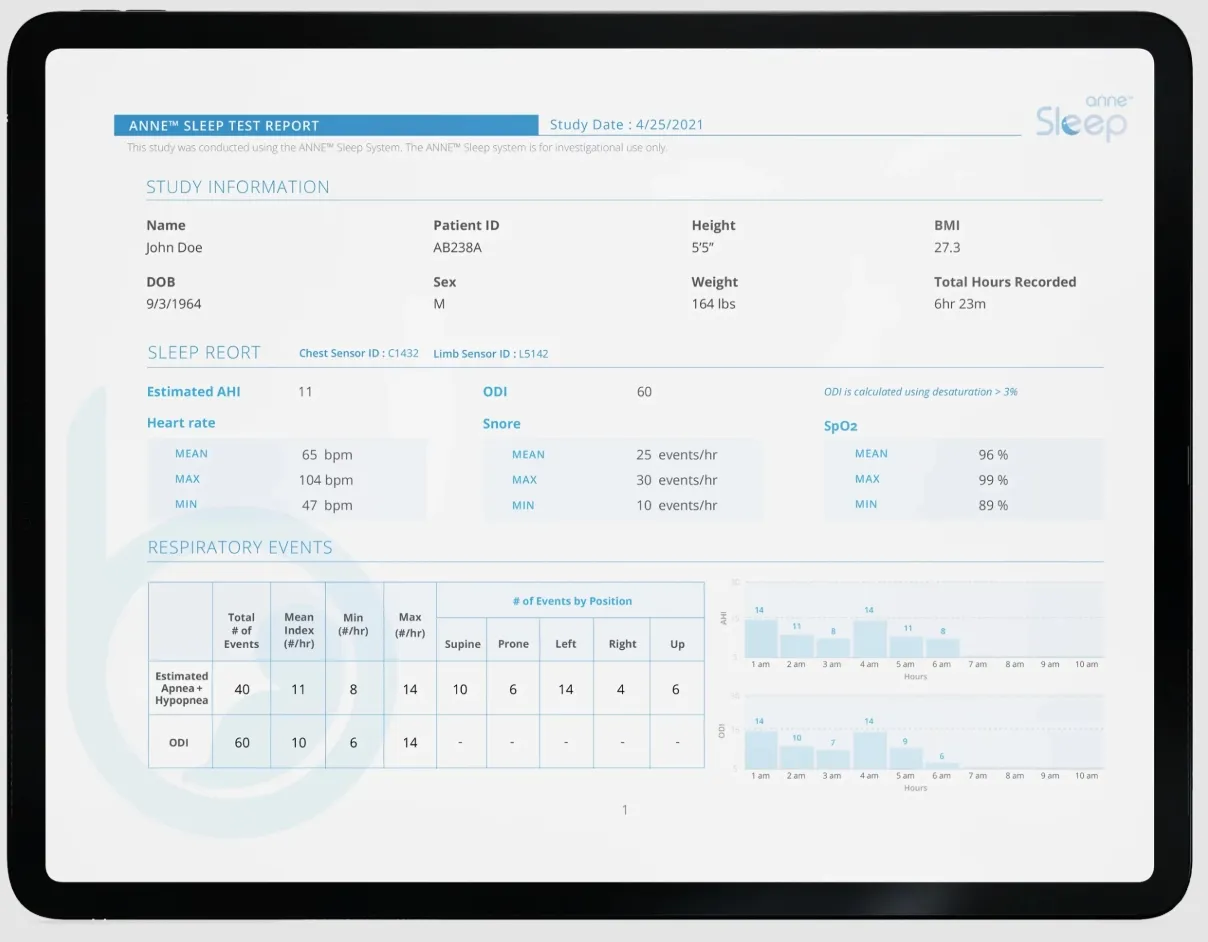Viewport: 1208px width, 942px height.
Task: Click the Estimated Apnea + Hypopnea row label
Action: (182, 688)
